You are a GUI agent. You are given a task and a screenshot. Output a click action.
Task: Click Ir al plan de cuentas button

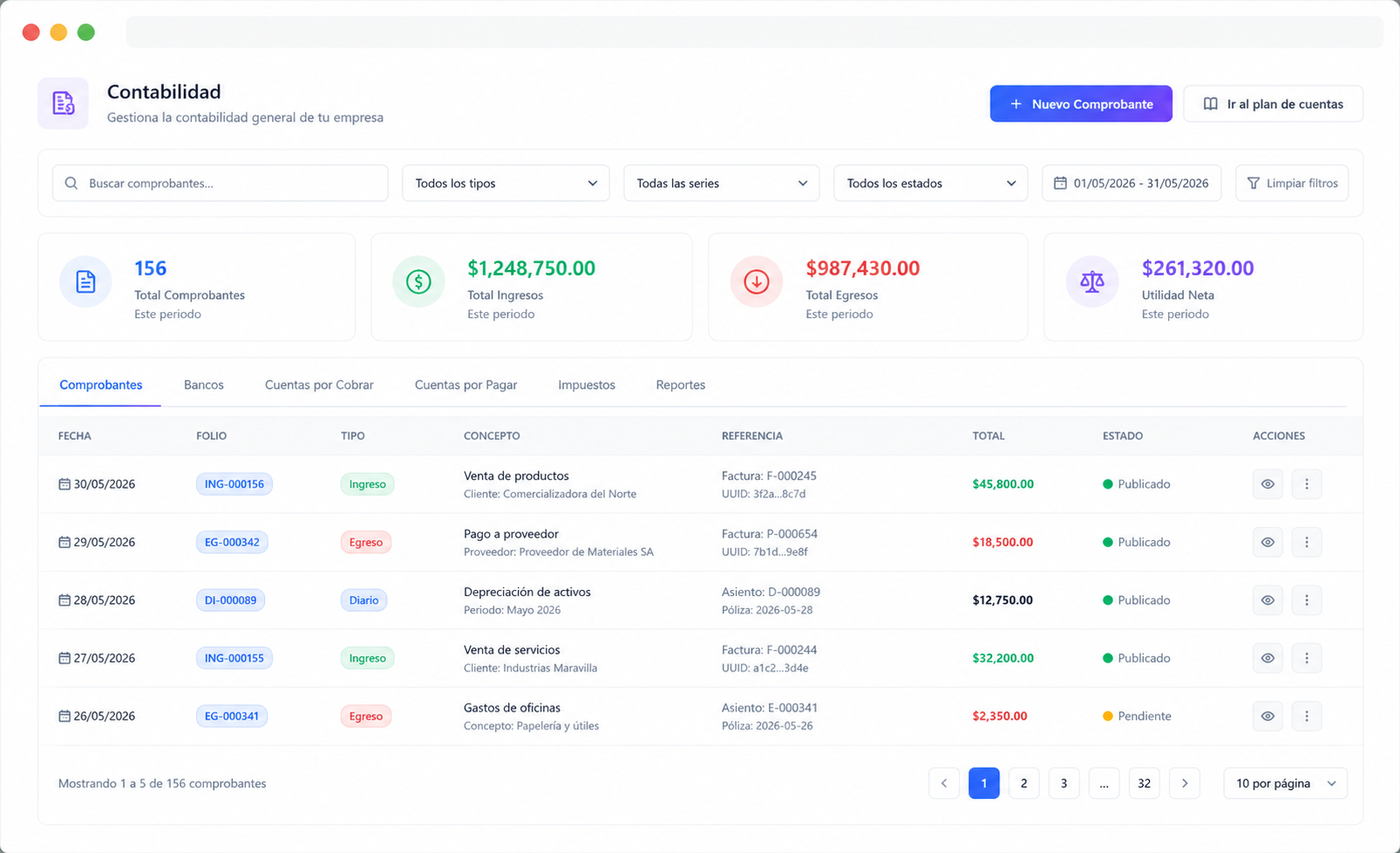point(1273,104)
